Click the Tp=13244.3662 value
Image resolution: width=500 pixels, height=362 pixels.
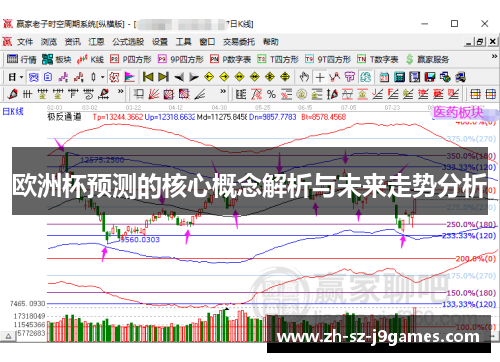tap(118, 117)
